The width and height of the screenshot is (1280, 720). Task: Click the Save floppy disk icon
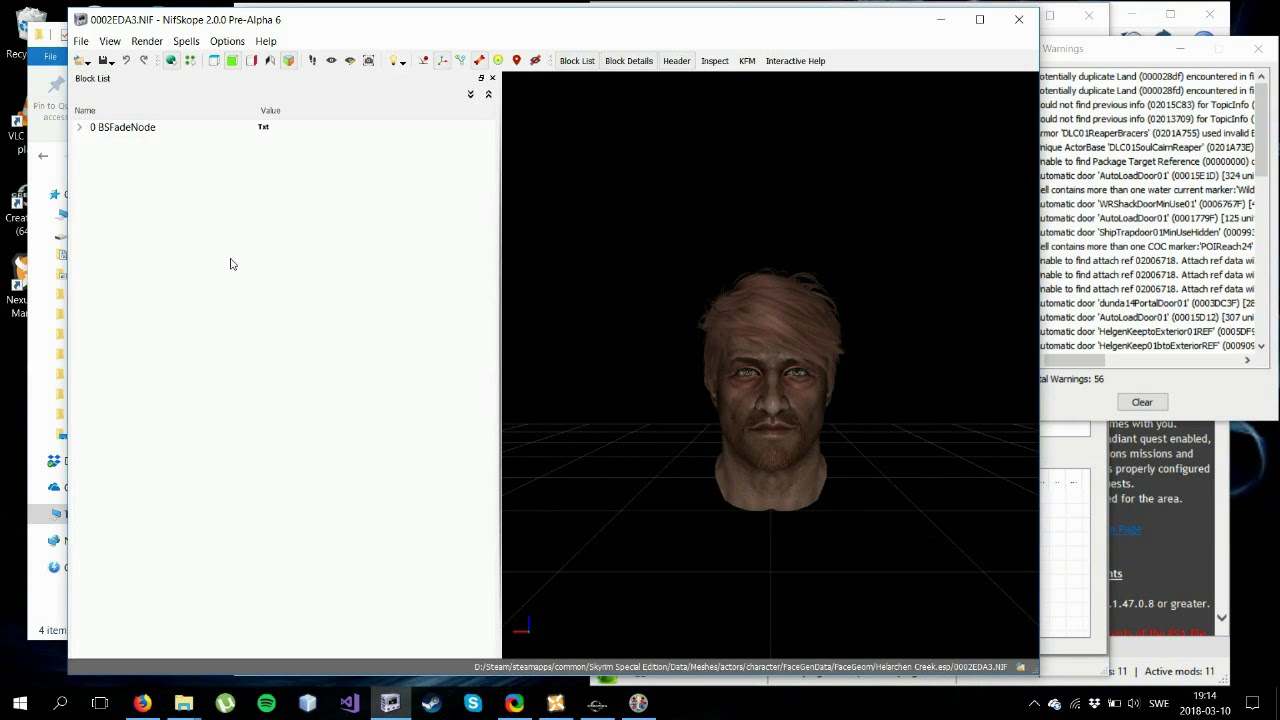click(x=102, y=61)
